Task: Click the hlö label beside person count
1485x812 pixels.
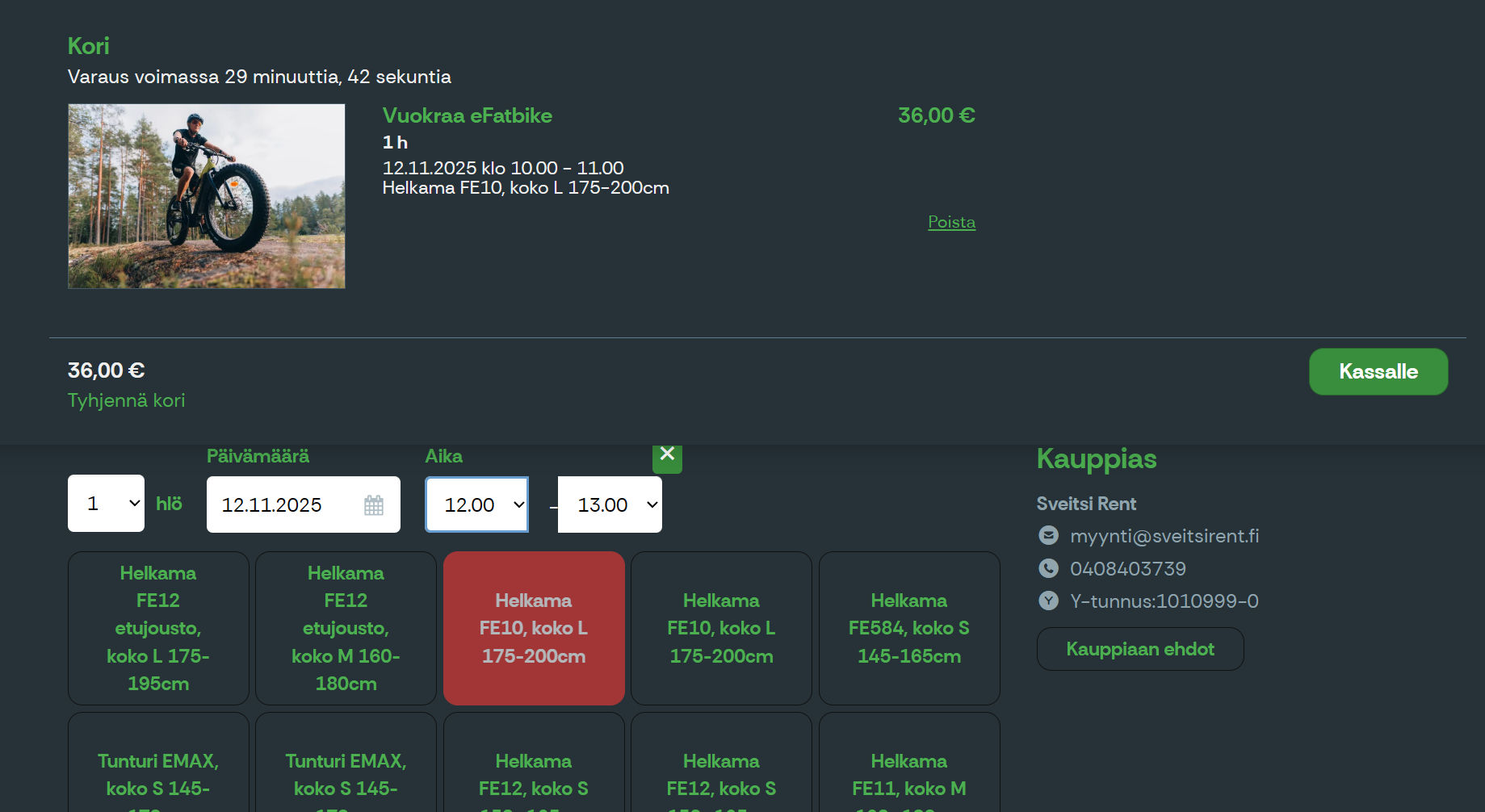Action: point(169,504)
